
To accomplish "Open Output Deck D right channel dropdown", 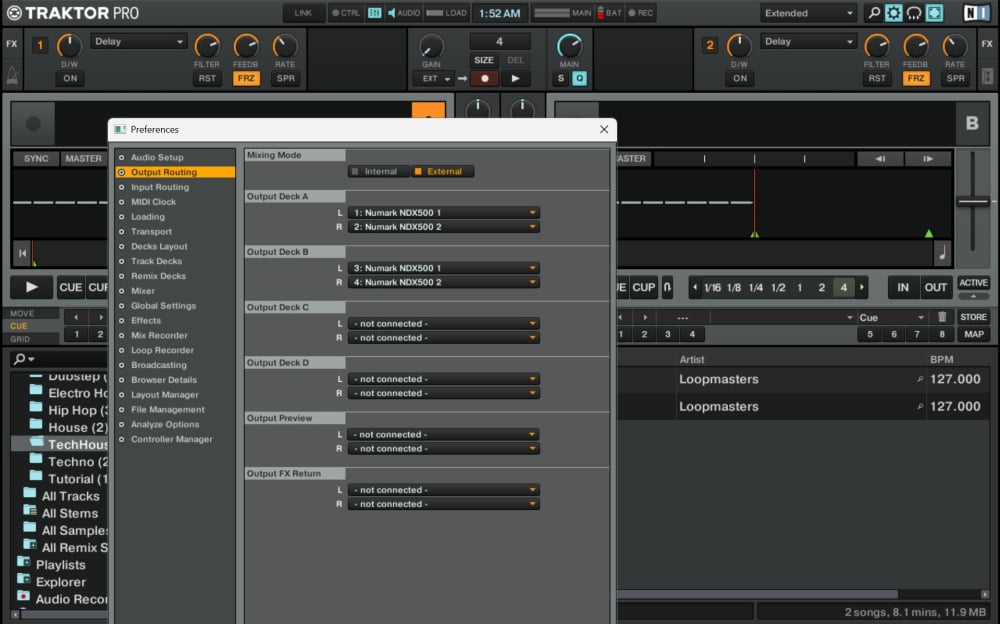I will click(444, 394).
